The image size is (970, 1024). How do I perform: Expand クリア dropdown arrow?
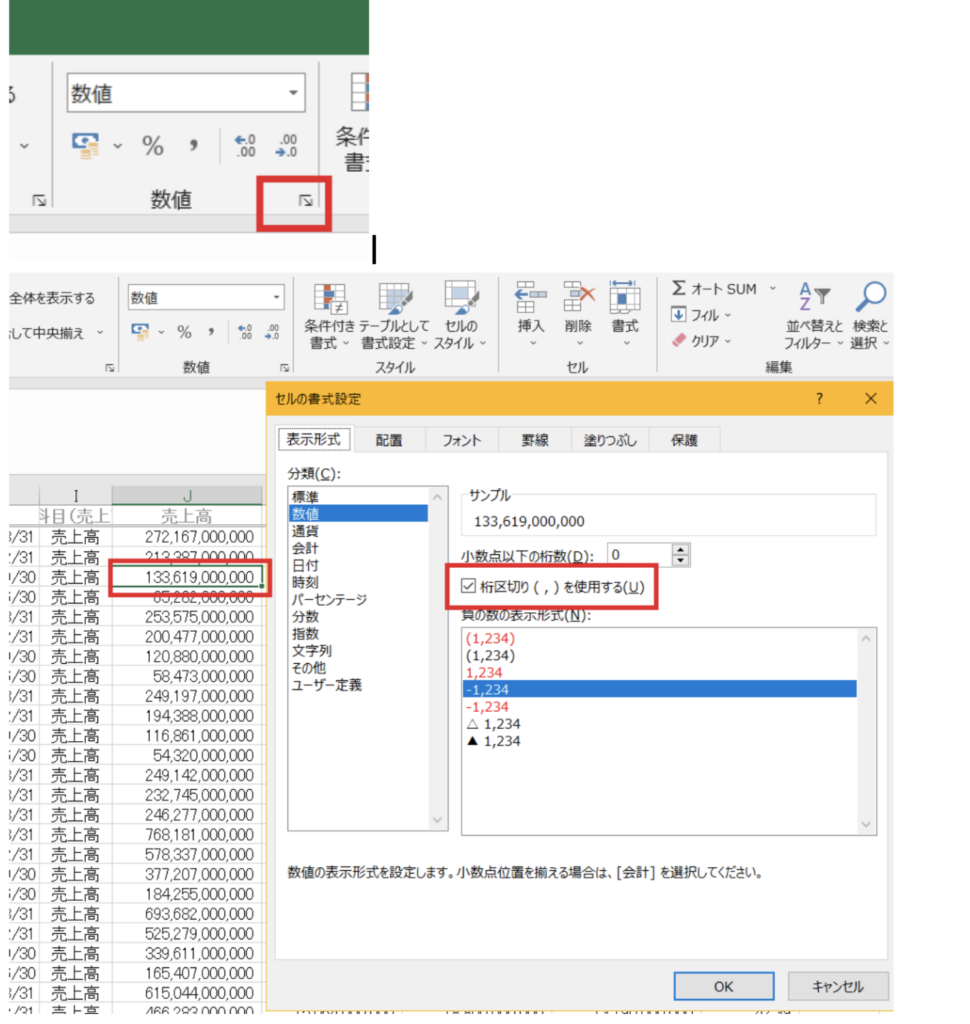tap(728, 341)
